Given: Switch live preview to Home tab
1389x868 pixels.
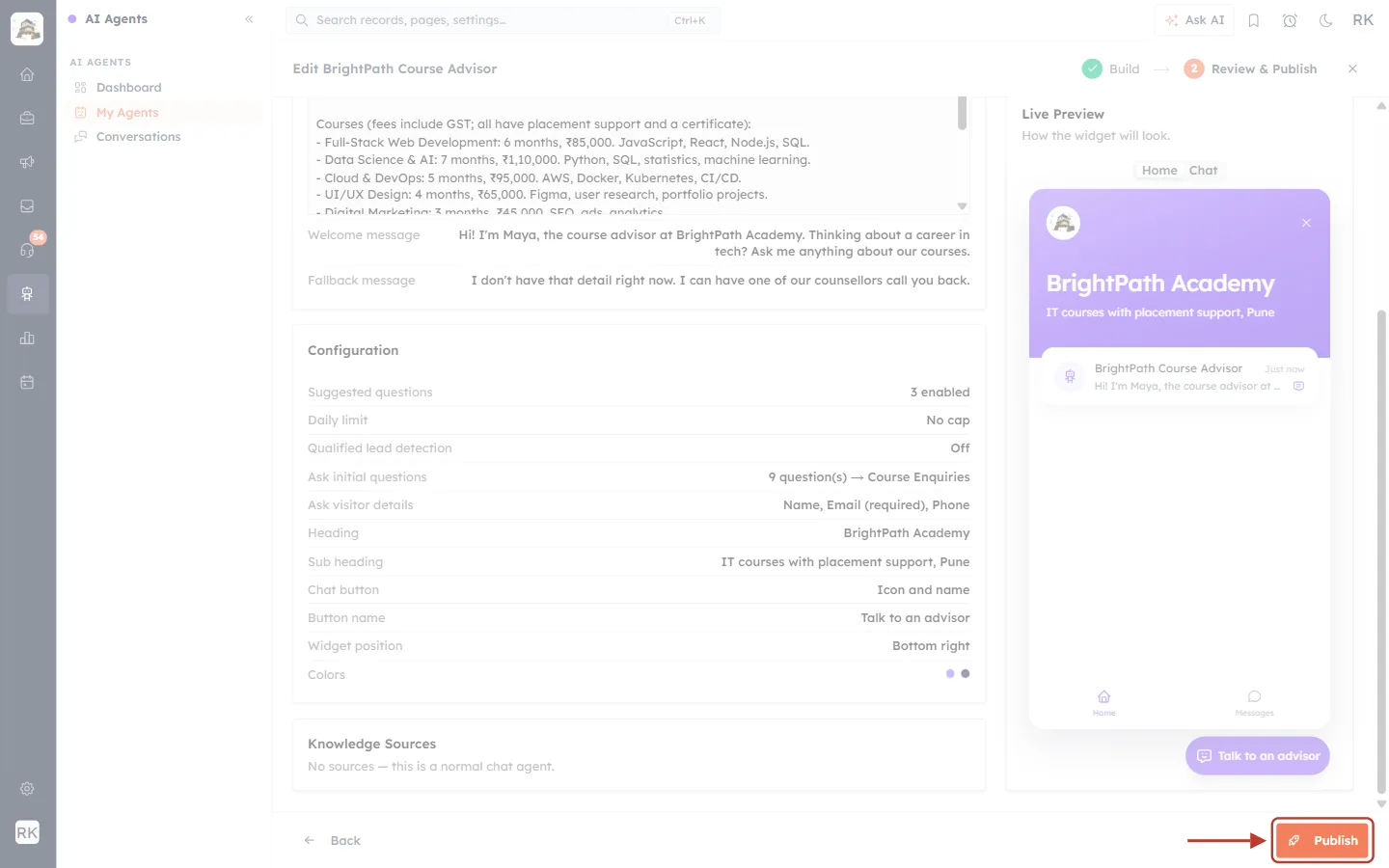Looking at the screenshot, I should [x=1159, y=171].
